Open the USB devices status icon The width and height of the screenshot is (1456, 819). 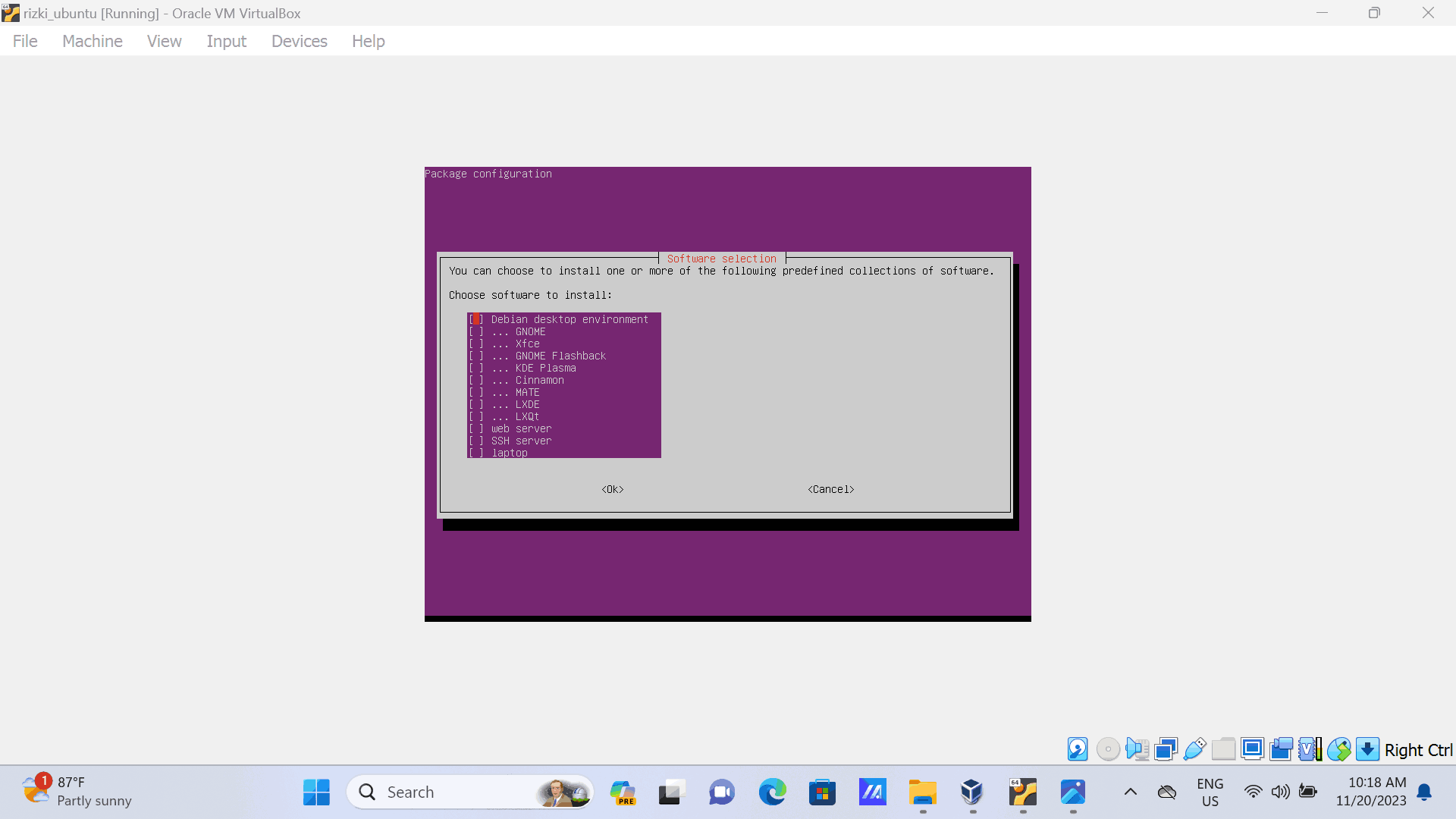coord(1194,749)
